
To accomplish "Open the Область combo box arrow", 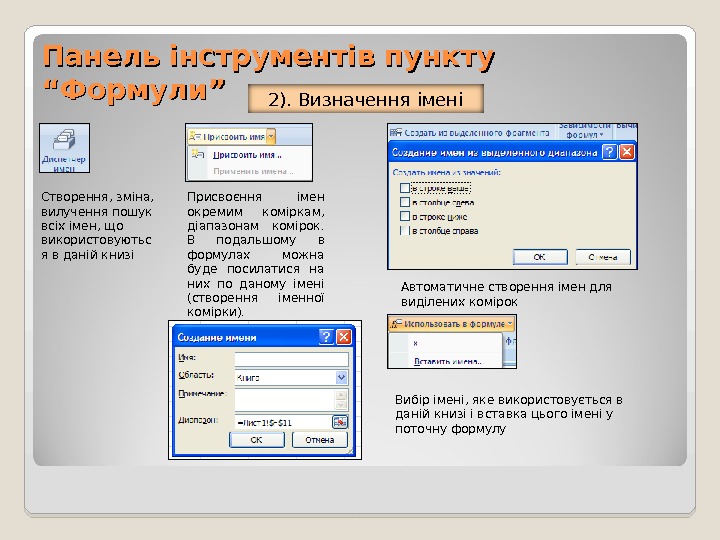I will coord(341,377).
